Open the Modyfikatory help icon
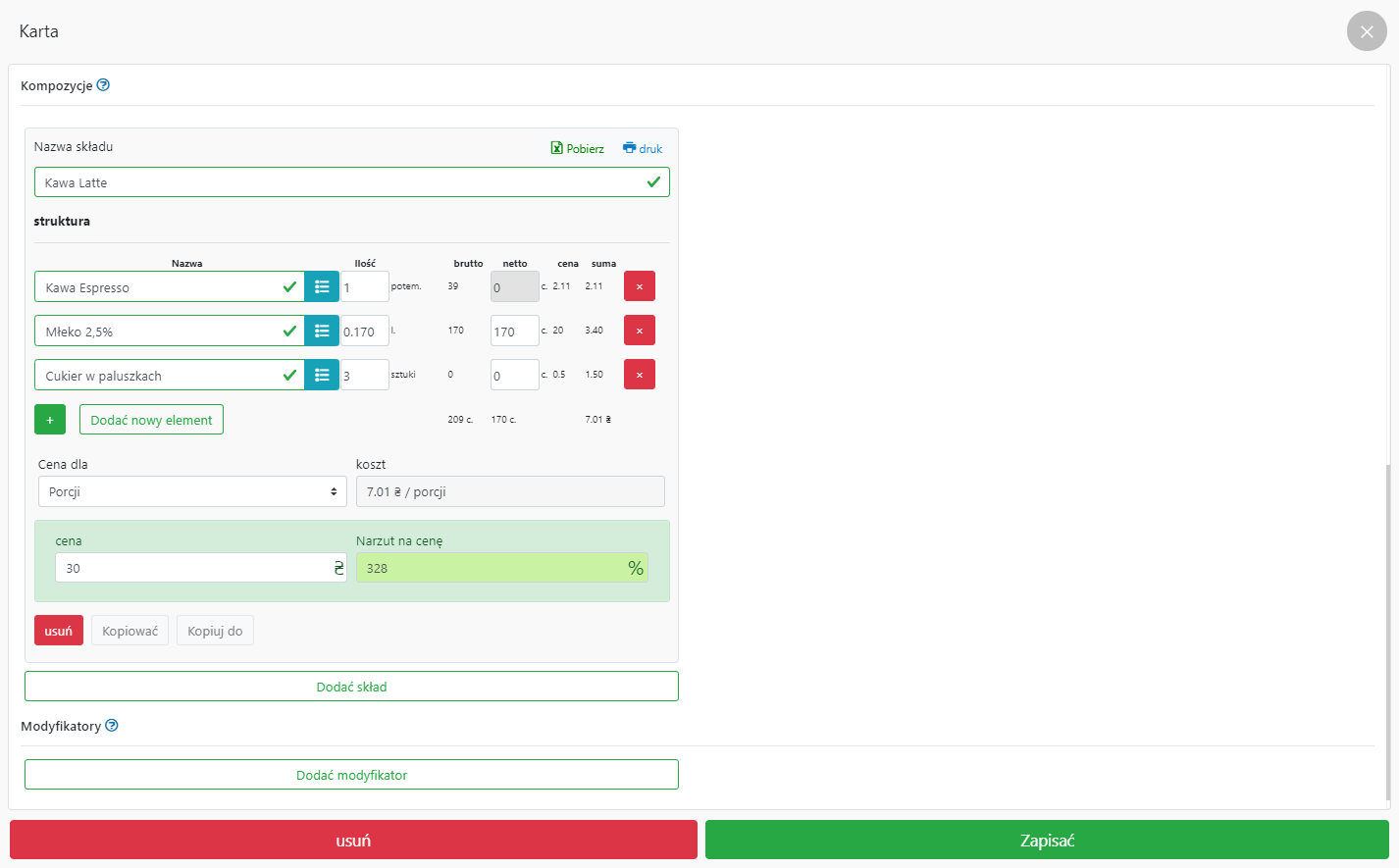 (x=112, y=726)
